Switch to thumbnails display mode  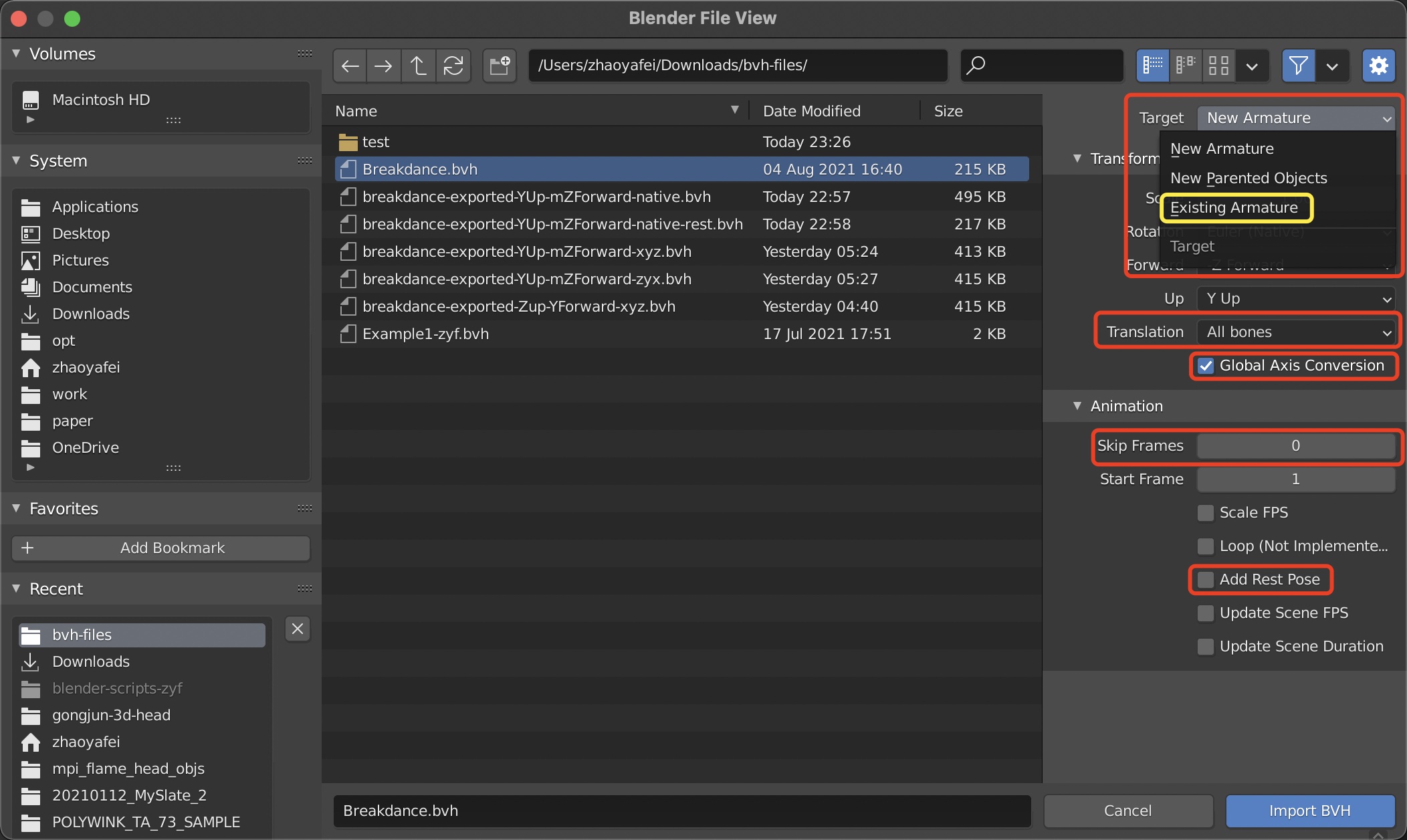click(x=1218, y=66)
